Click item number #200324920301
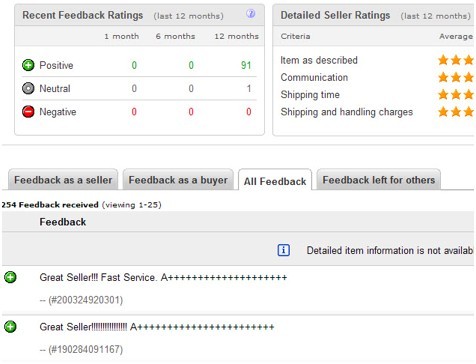 coord(86,300)
